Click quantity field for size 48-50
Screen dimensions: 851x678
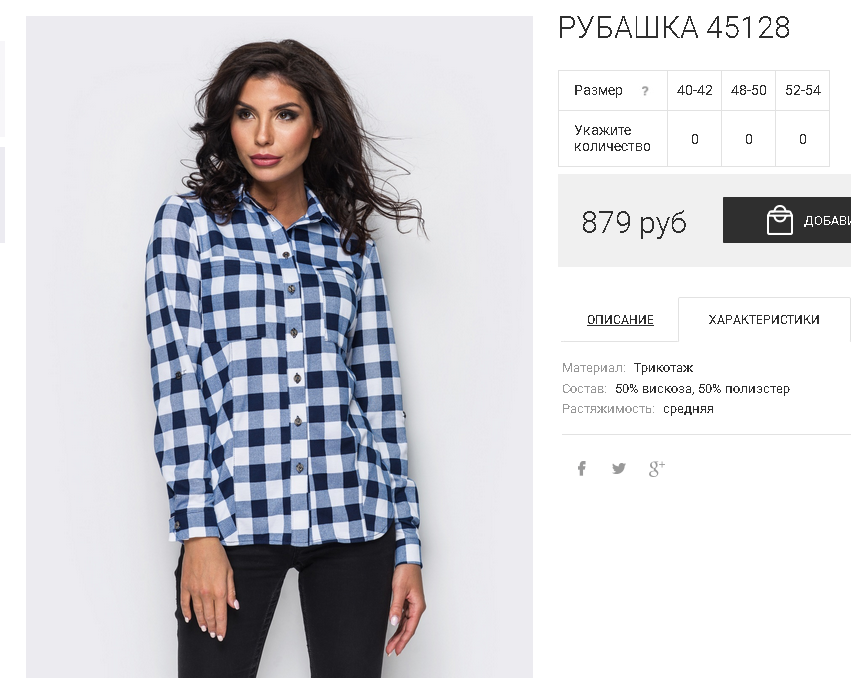[748, 139]
